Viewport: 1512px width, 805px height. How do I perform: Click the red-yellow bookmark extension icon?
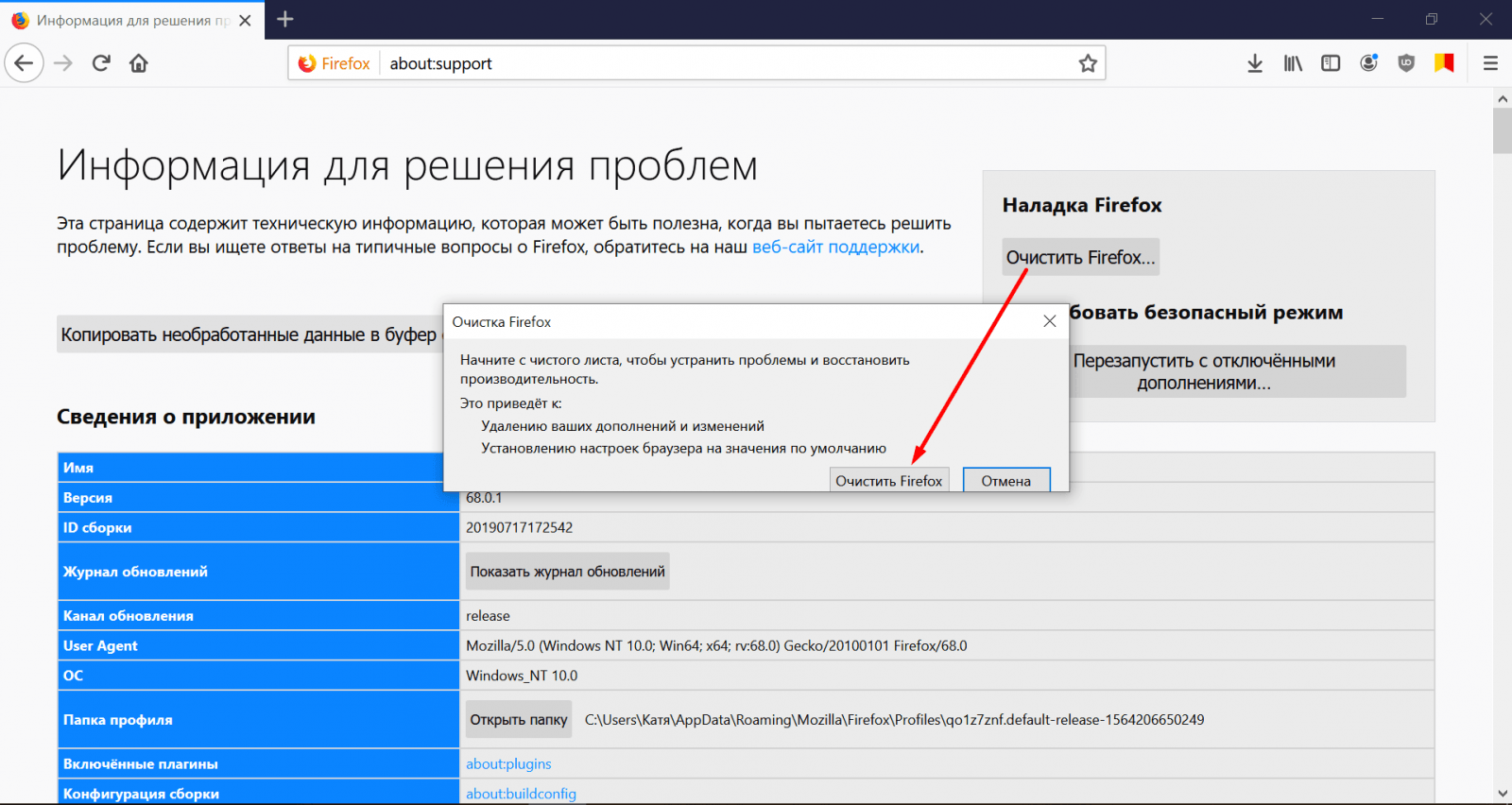1444,63
